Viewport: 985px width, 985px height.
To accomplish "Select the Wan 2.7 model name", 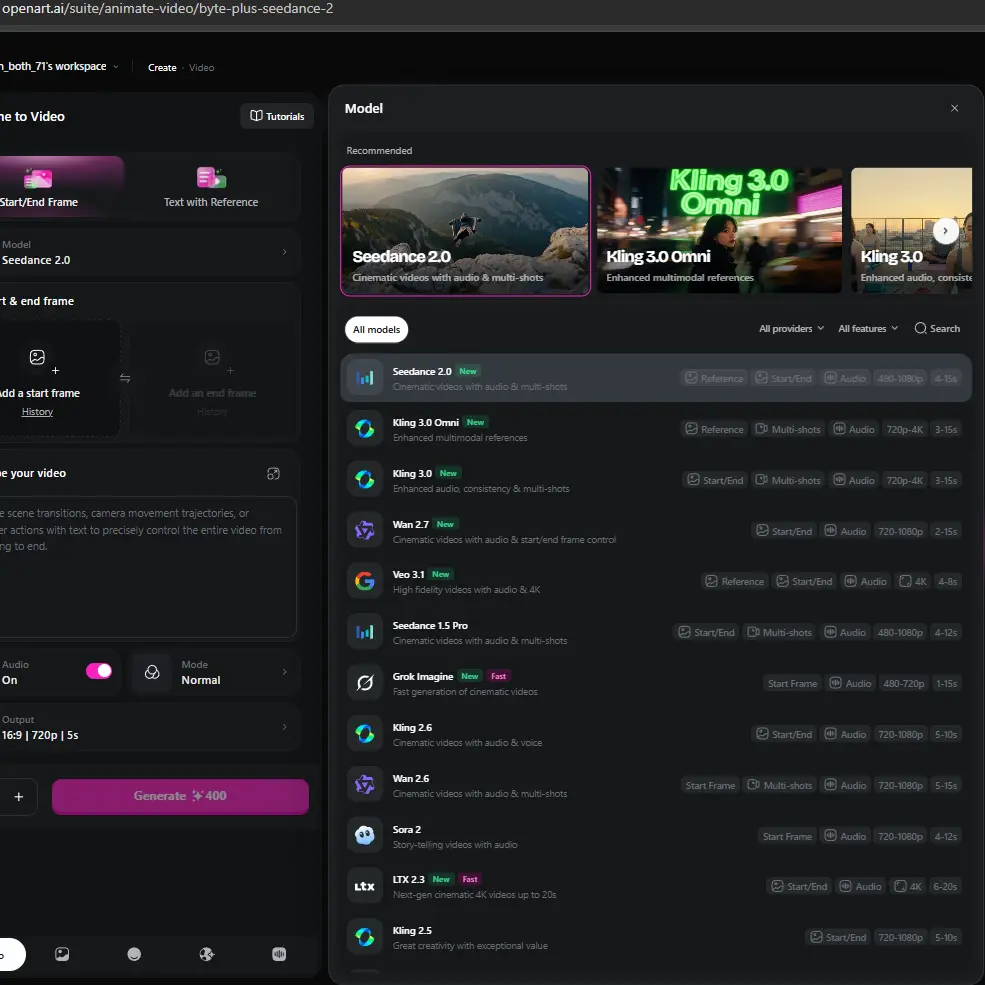I will point(410,524).
